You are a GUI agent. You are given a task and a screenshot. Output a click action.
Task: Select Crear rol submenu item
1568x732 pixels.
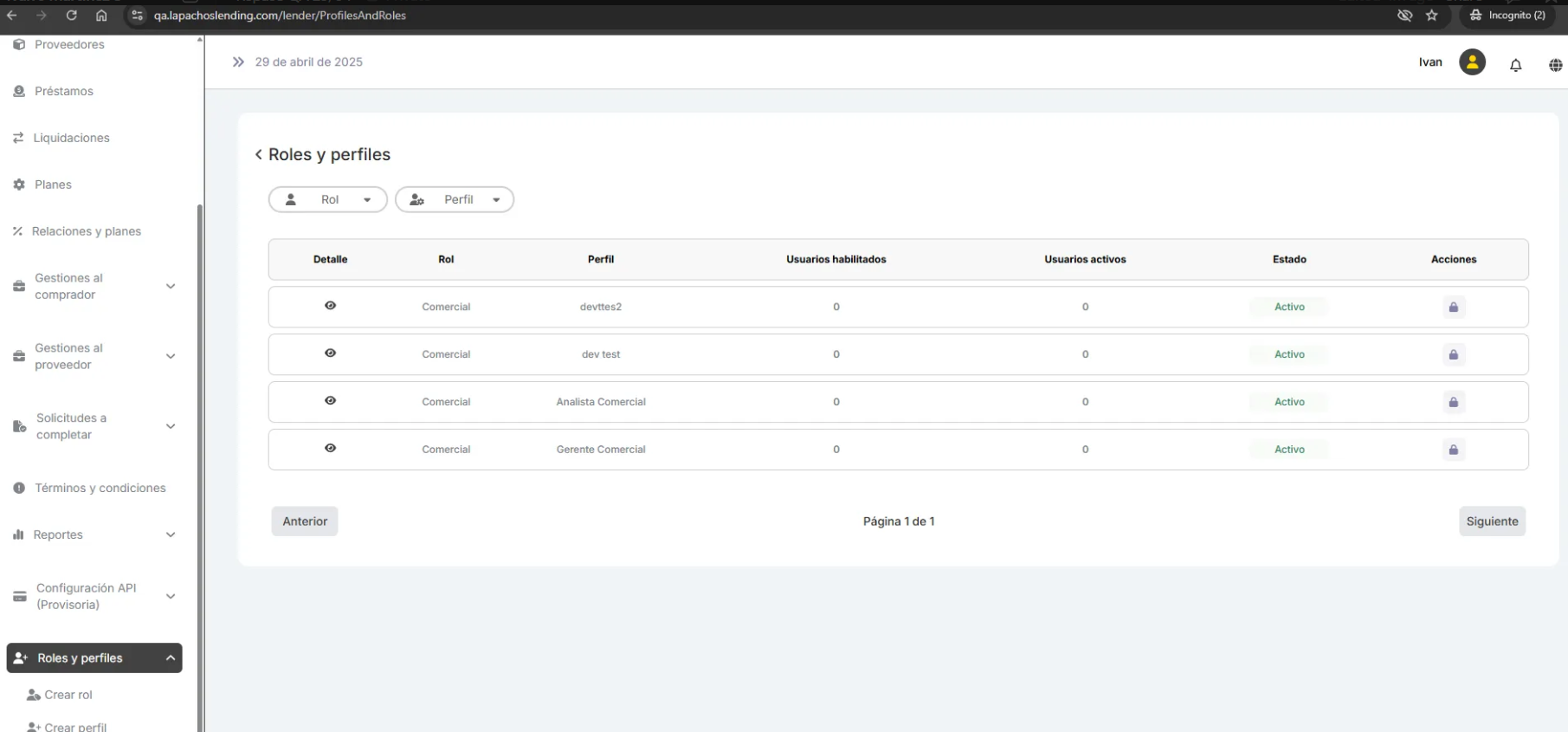coord(68,695)
